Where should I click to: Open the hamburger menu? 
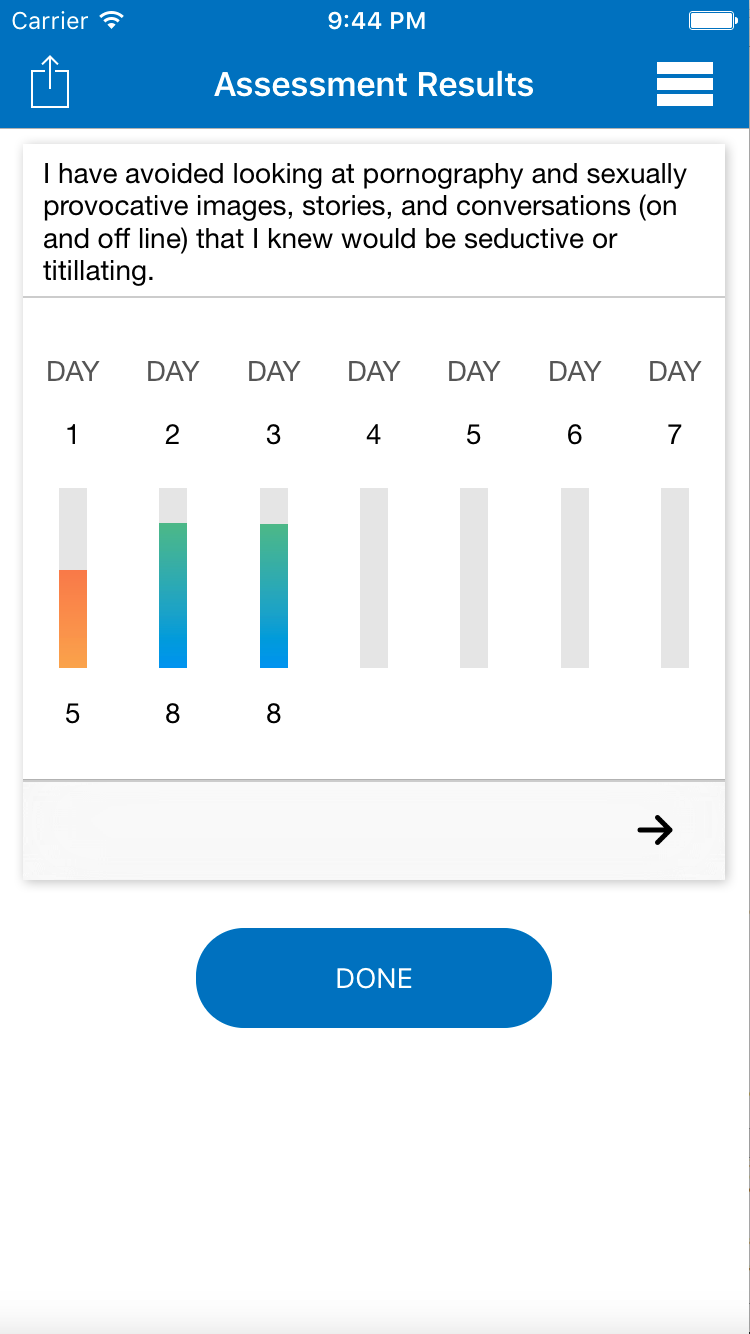point(684,84)
